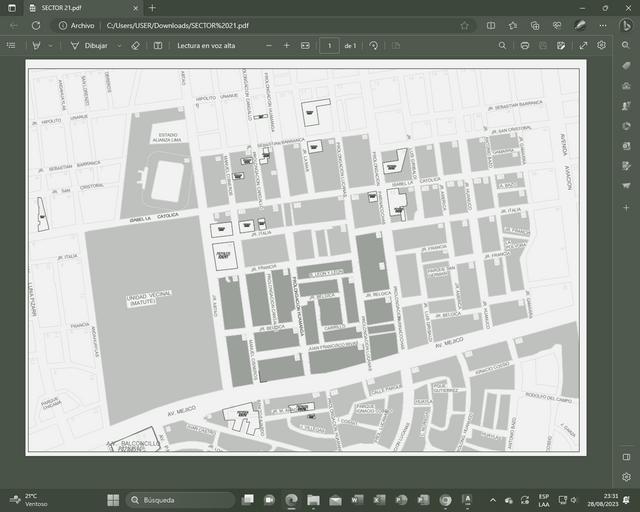Open sidebar search
The height and width of the screenshot is (512, 640).
point(626,45)
